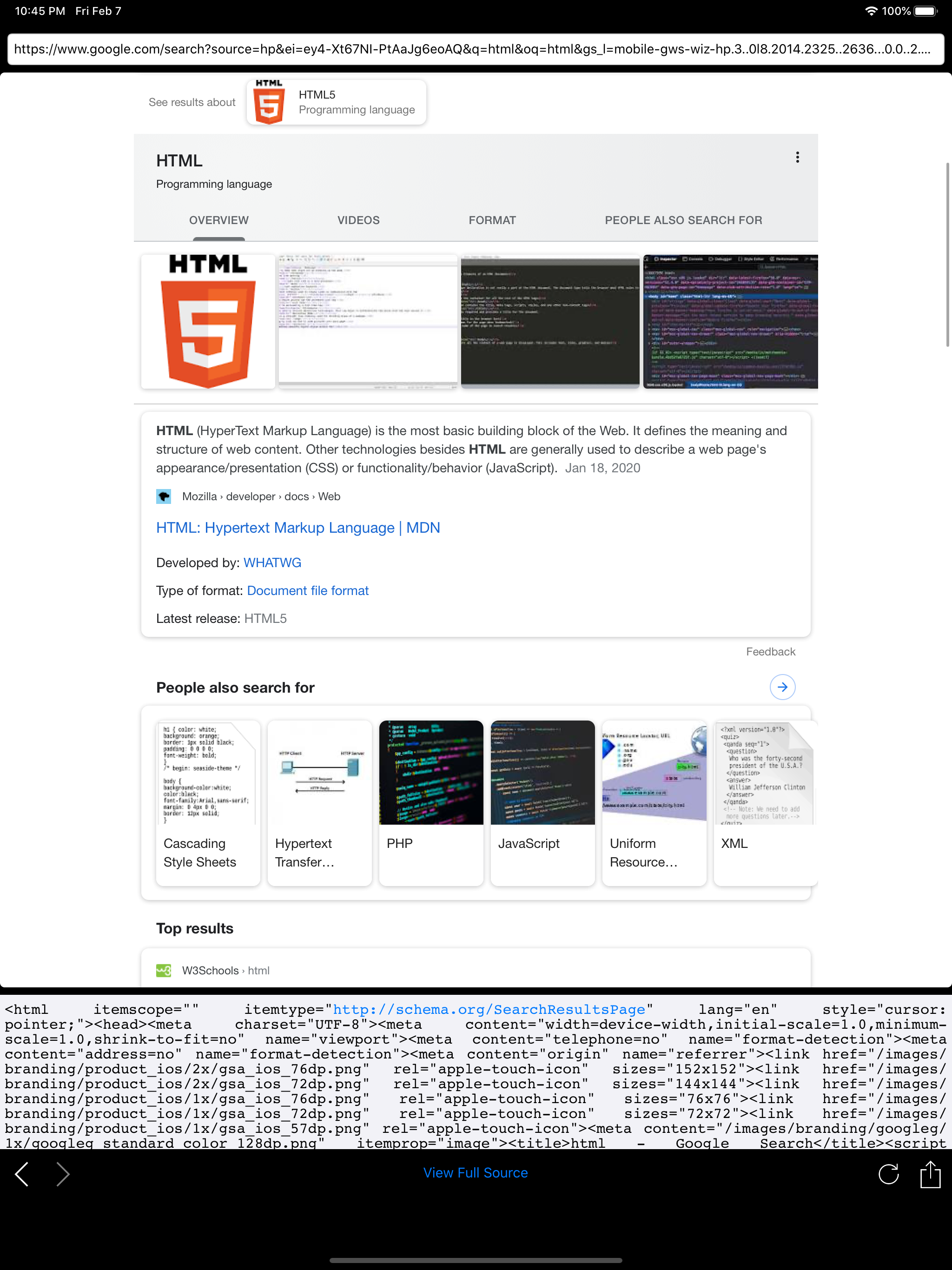Click the arrow beside People also search for
This screenshot has height=1270, width=952.
click(x=782, y=687)
